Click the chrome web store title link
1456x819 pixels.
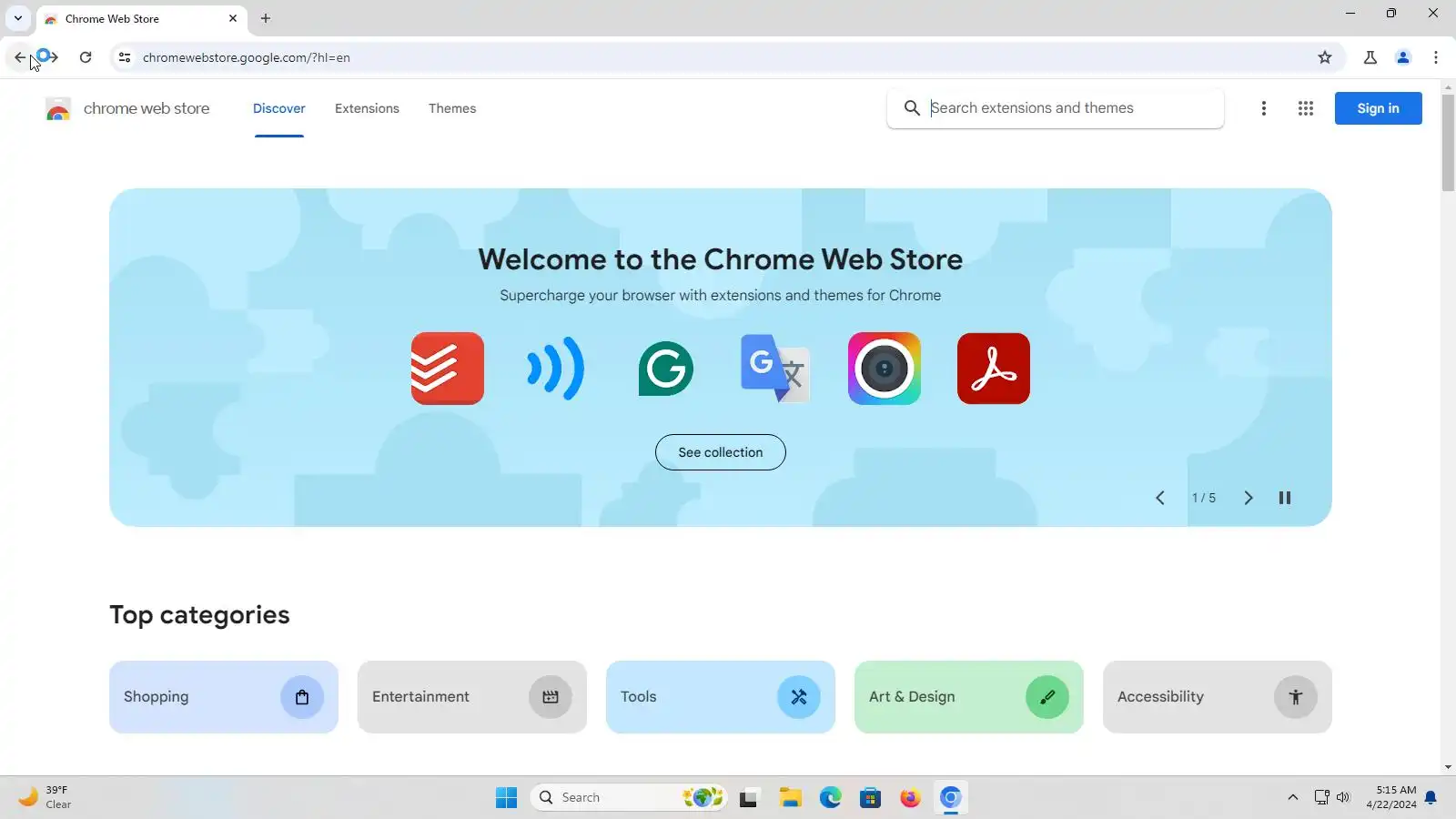click(147, 108)
